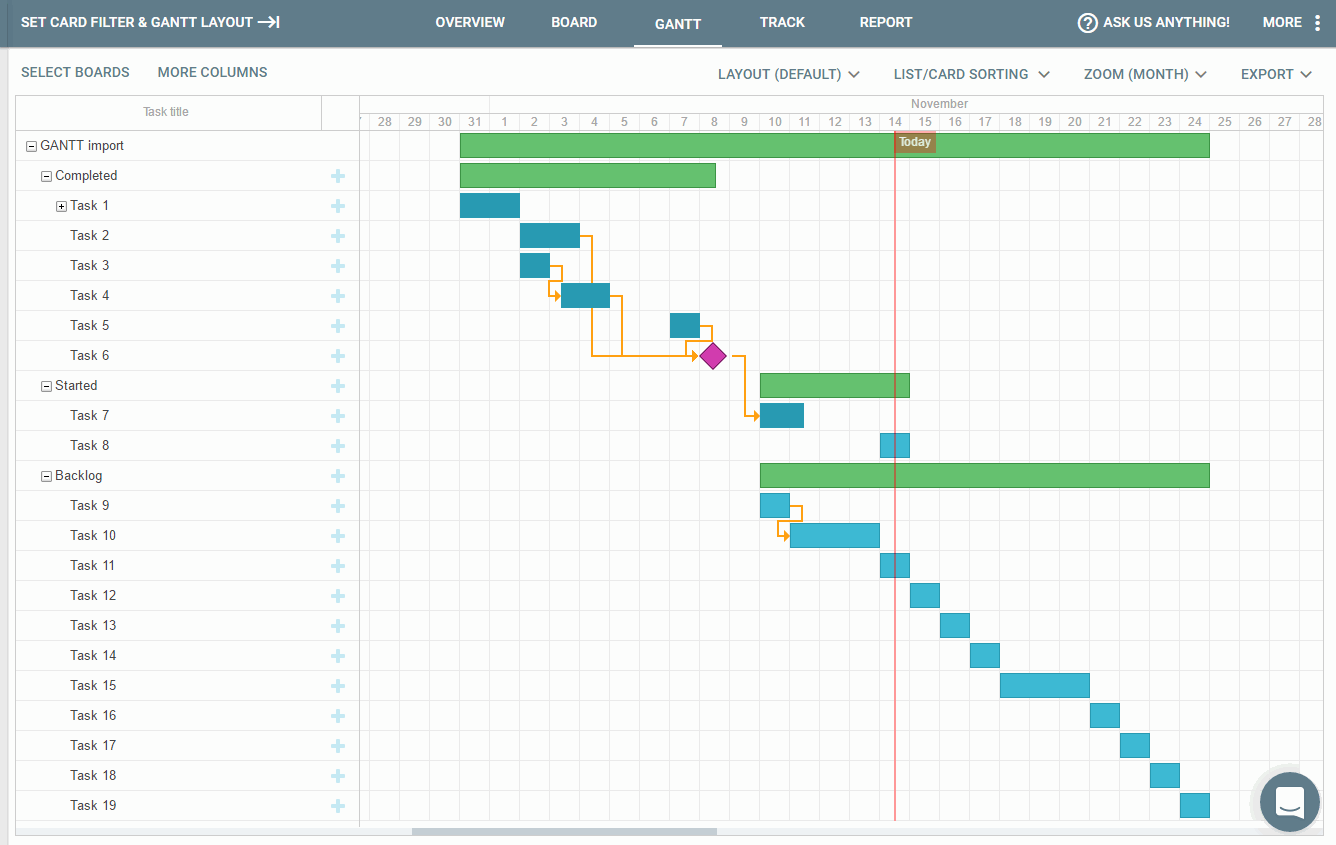Image resolution: width=1336 pixels, height=845 pixels.
Task: Switch to the BOARD tab
Action: [574, 22]
